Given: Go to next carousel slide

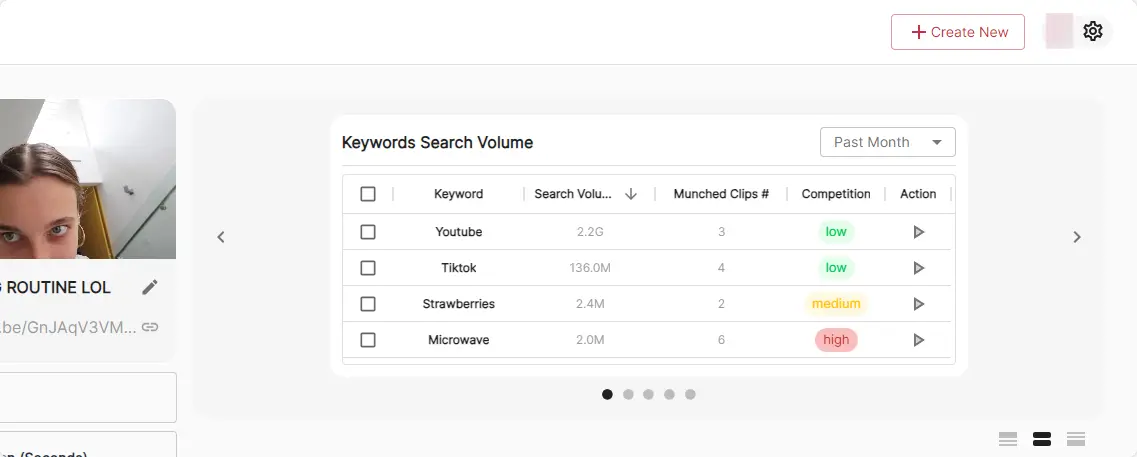Looking at the screenshot, I should click(x=1077, y=236).
